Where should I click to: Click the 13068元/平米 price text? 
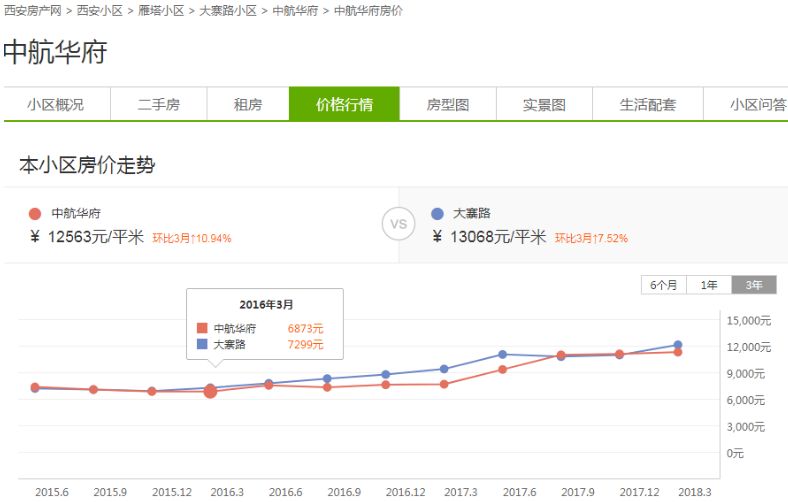tap(498, 237)
